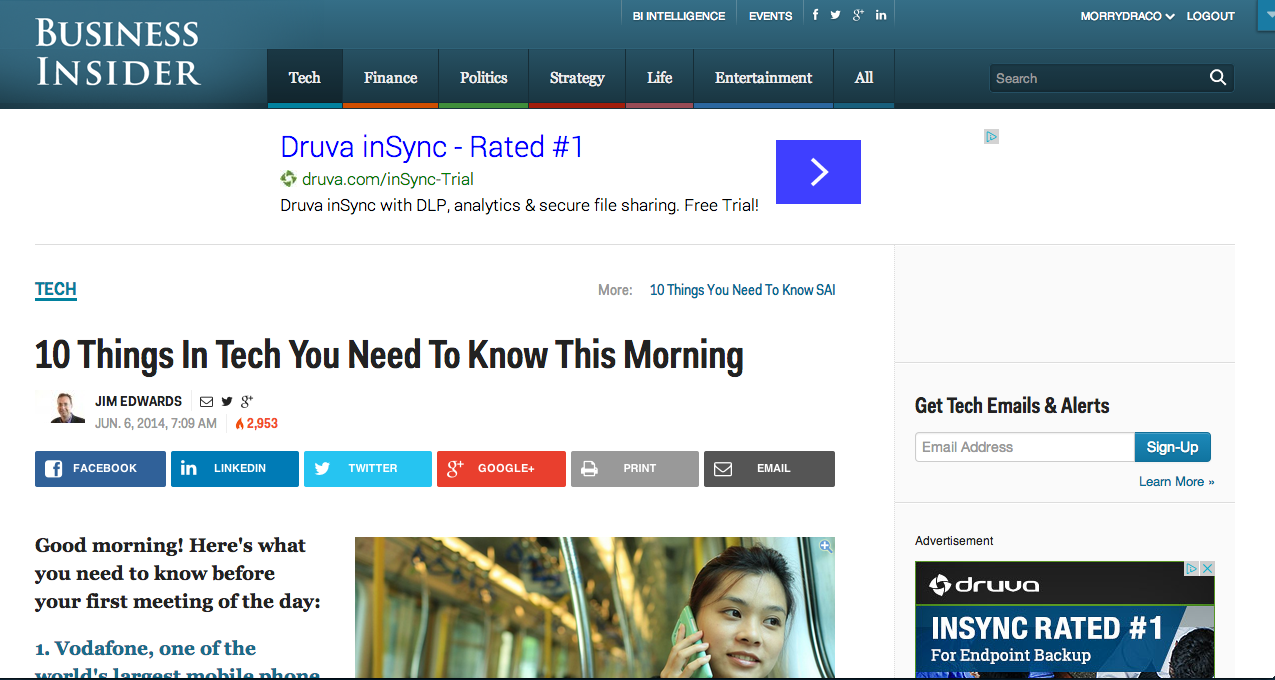
Task: Click the search magnifier icon
Action: pyautogui.click(x=1217, y=77)
